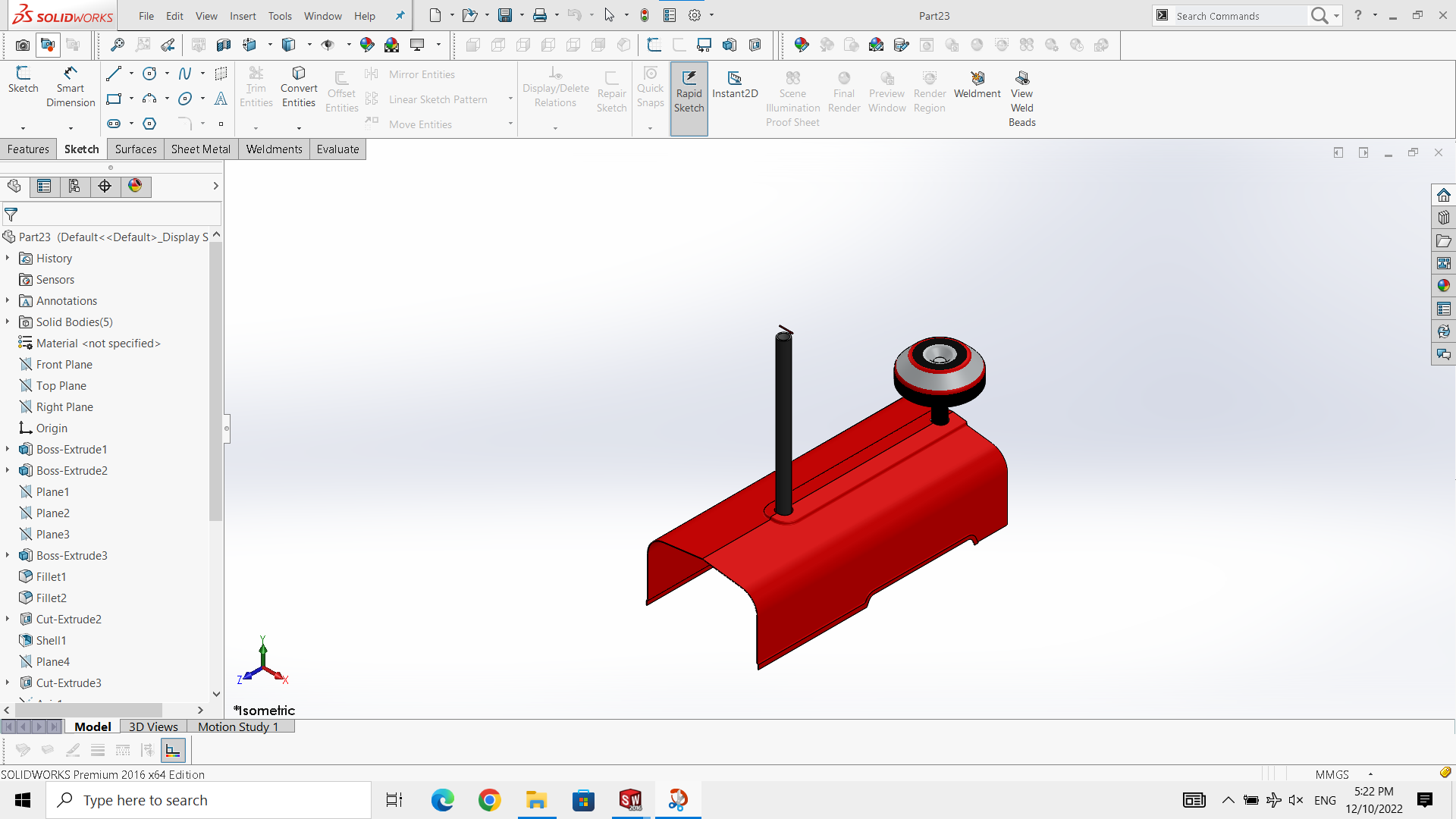Open the Tools menu
Viewport: 1456px width, 819px height.
[x=280, y=16]
